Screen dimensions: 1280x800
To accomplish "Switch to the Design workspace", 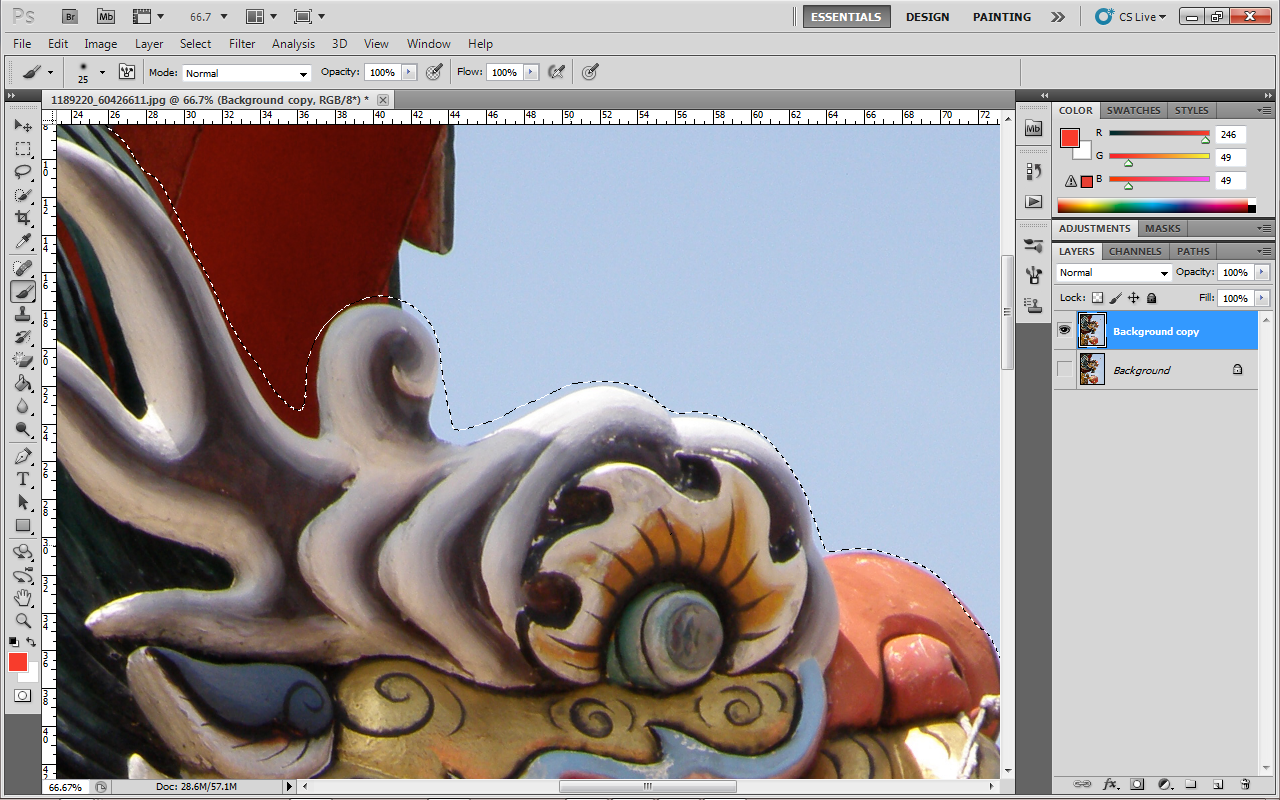I will pyautogui.click(x=927, y=17).
